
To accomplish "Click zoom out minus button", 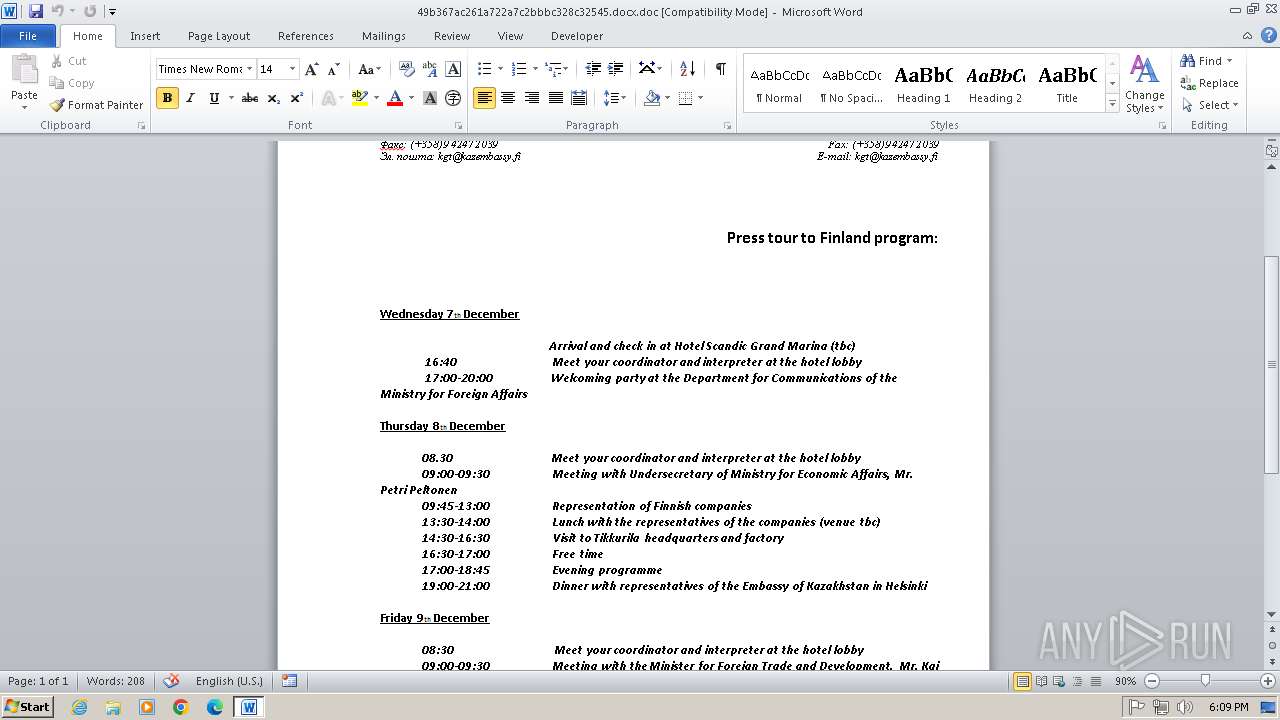I will pos(1152,681).
